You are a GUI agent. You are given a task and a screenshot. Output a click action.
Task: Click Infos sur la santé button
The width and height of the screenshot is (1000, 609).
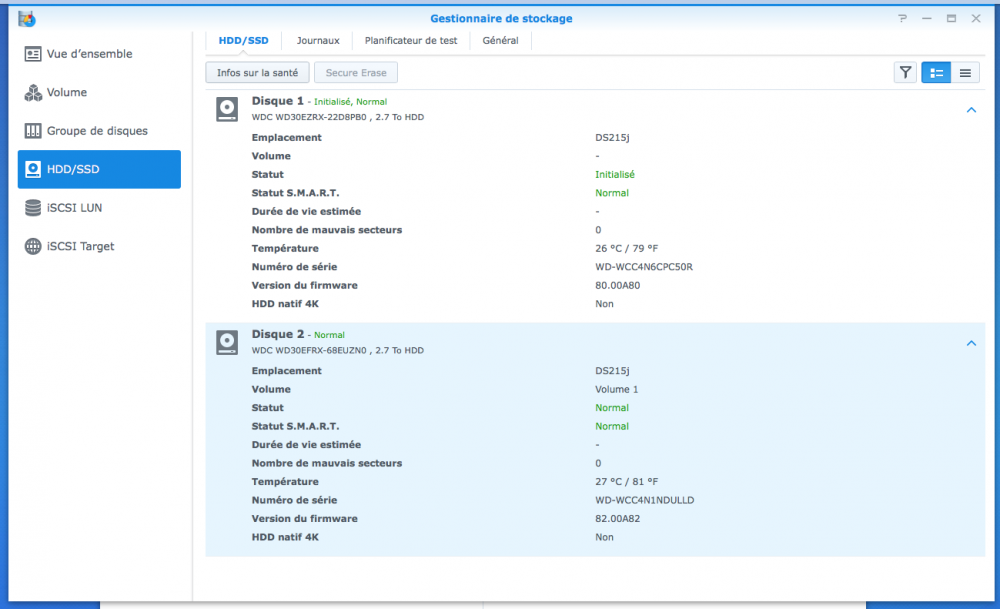click(257, 72)
